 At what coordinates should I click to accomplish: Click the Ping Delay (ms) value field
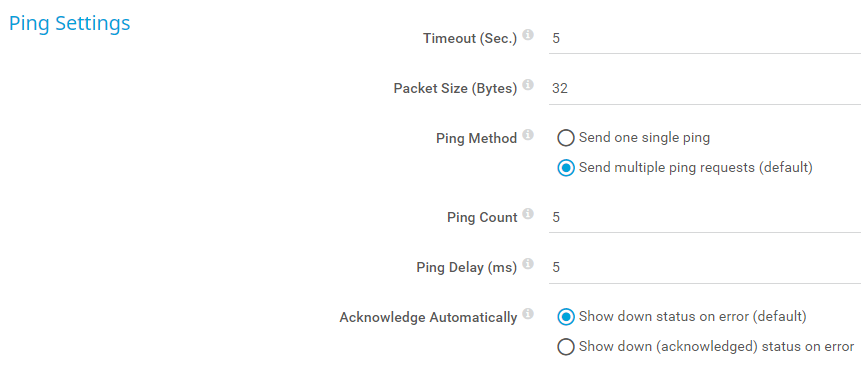click(705, 268)
